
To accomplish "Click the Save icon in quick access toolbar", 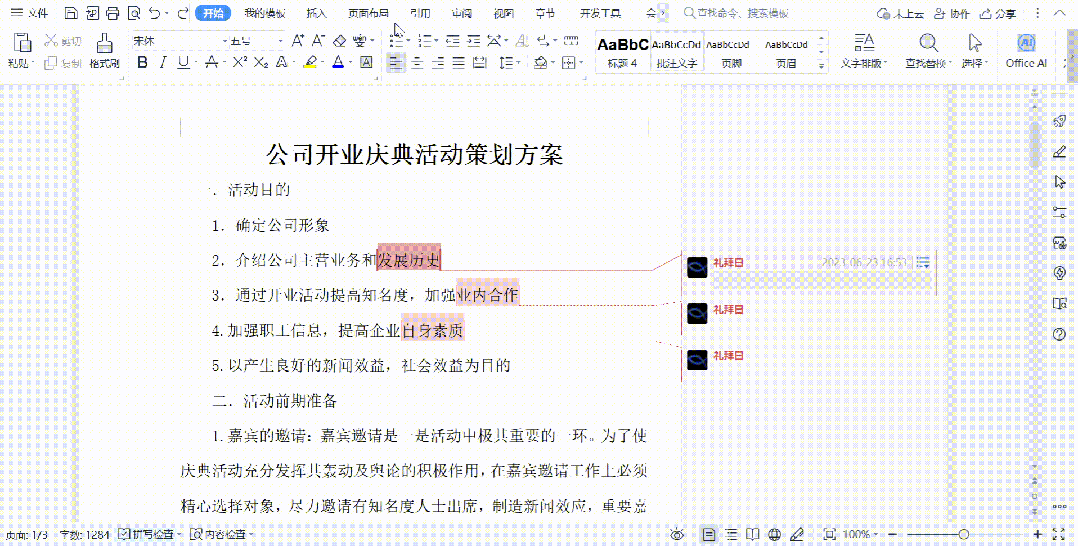I will [x=71, y=13].
